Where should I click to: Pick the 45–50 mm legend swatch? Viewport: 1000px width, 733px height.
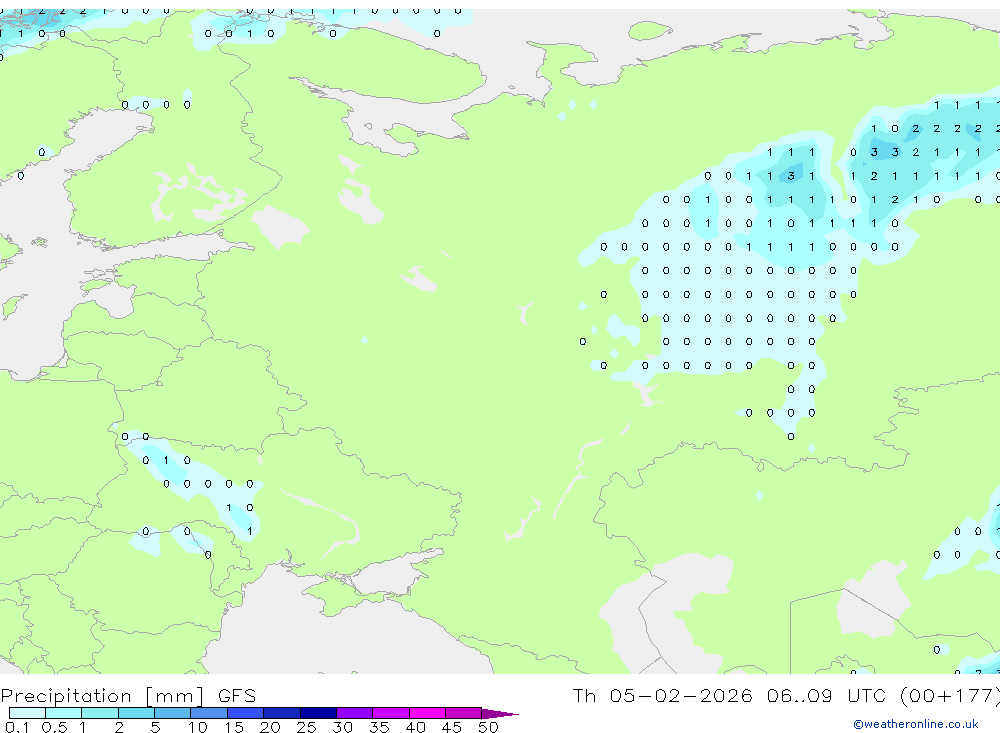(463, 713)
